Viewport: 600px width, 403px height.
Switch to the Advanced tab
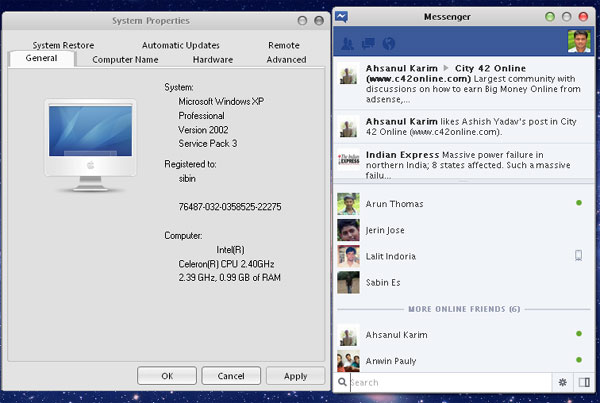[286, 60]
